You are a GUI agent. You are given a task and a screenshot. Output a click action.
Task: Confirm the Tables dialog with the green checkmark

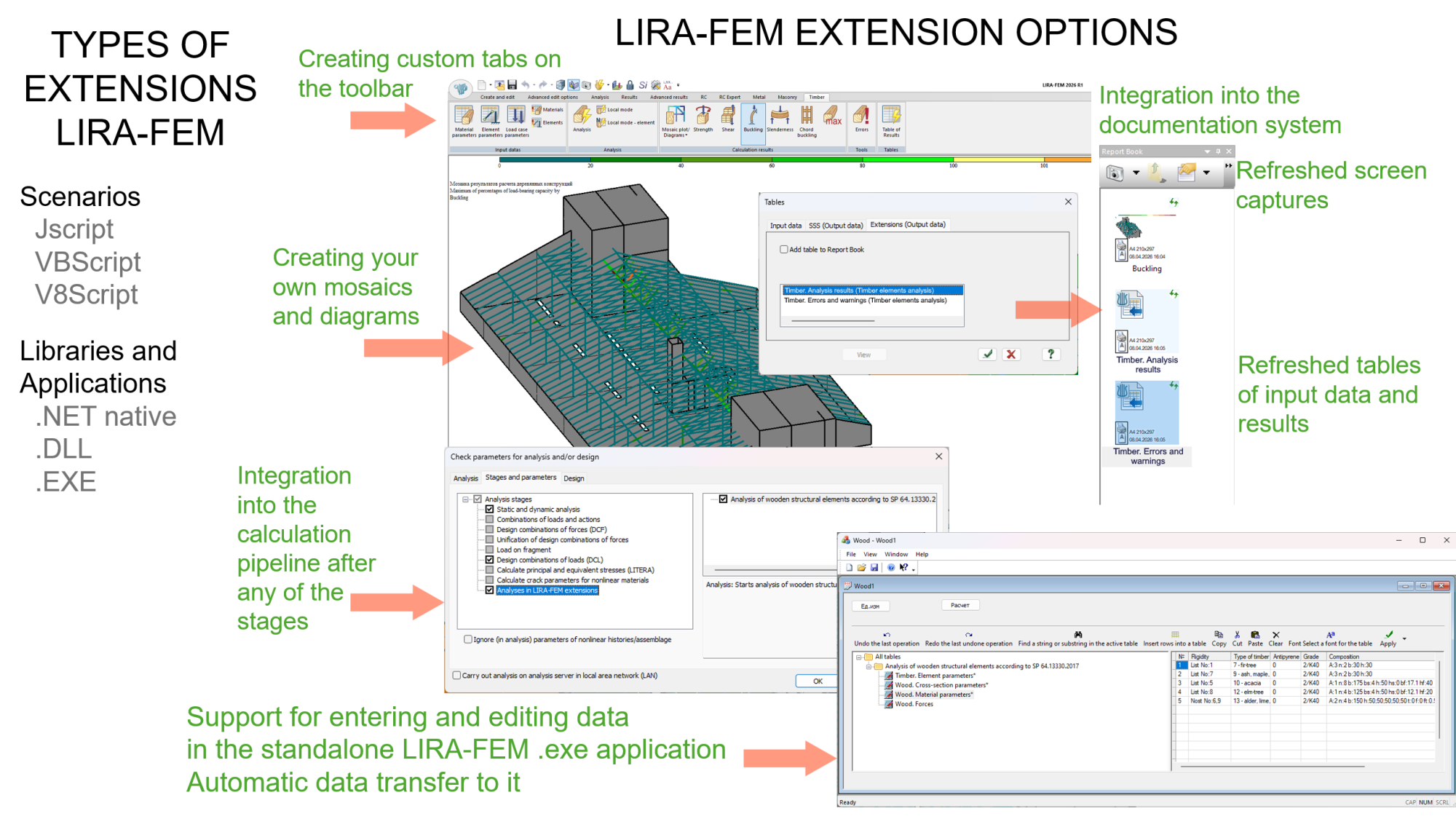[x=987, y=355]
